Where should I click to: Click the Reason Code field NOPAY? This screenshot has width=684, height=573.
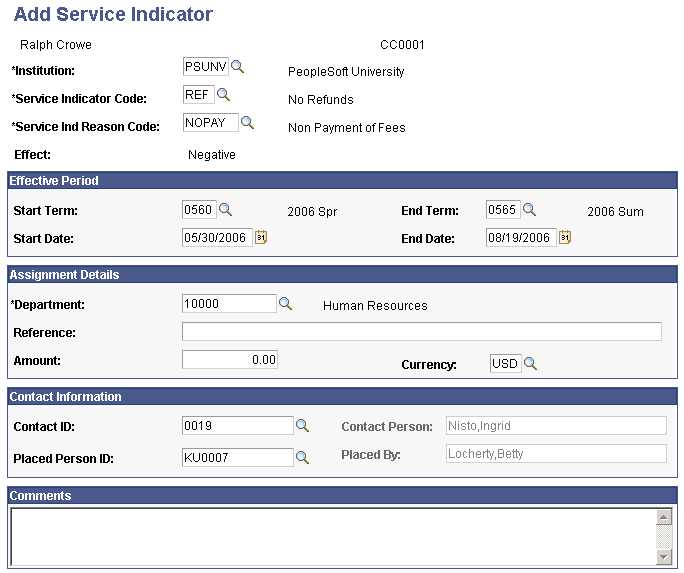pos(211,123)
